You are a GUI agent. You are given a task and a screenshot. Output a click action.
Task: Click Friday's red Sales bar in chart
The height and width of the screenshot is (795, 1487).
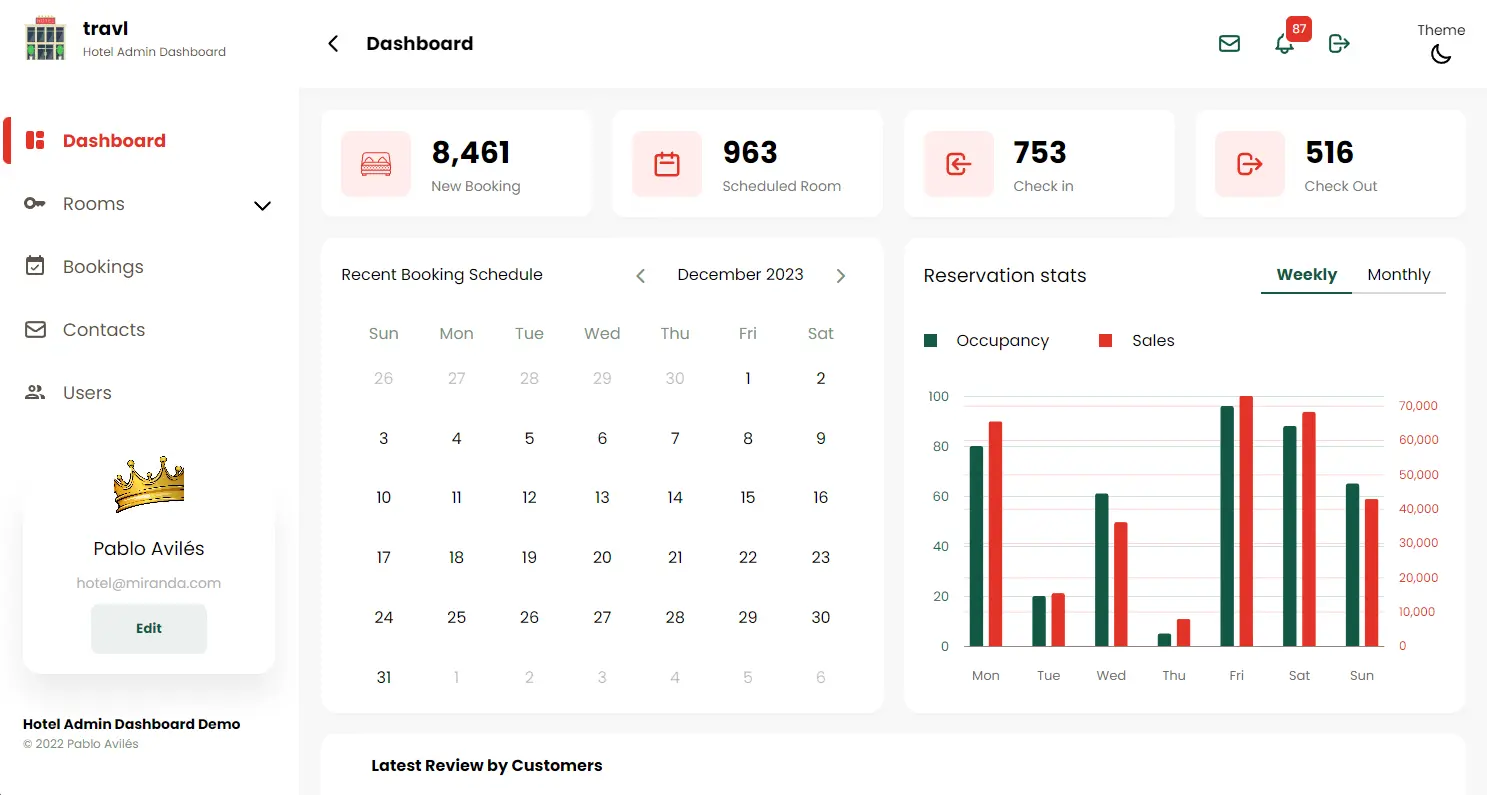pyautogui.click(x=1246, y=520)
